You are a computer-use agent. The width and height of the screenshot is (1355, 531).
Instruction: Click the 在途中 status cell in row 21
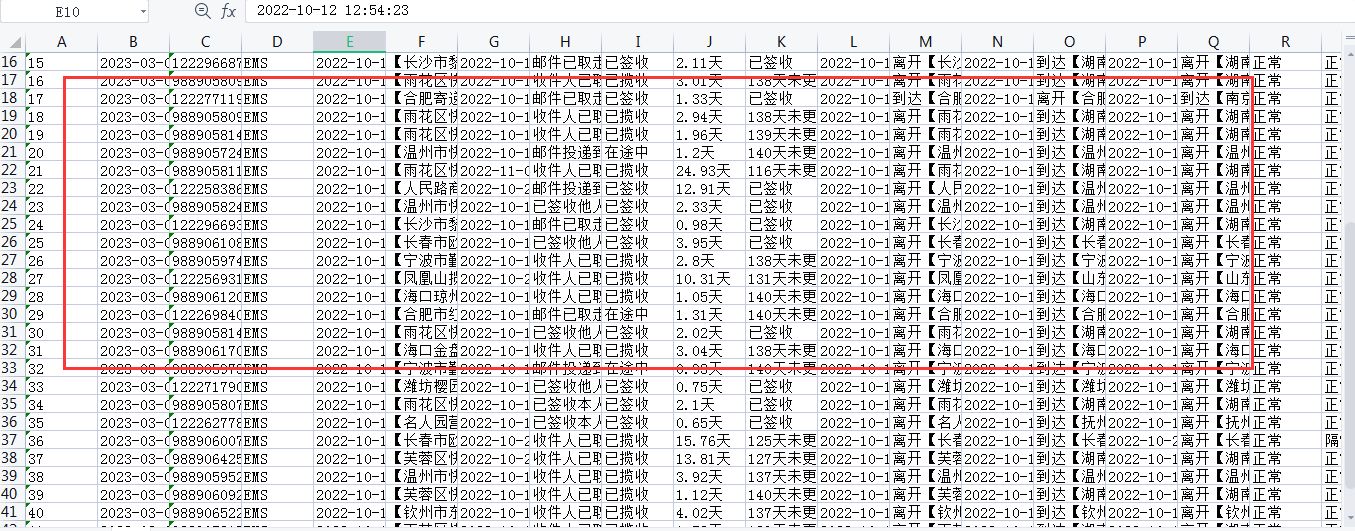(637, 152)
